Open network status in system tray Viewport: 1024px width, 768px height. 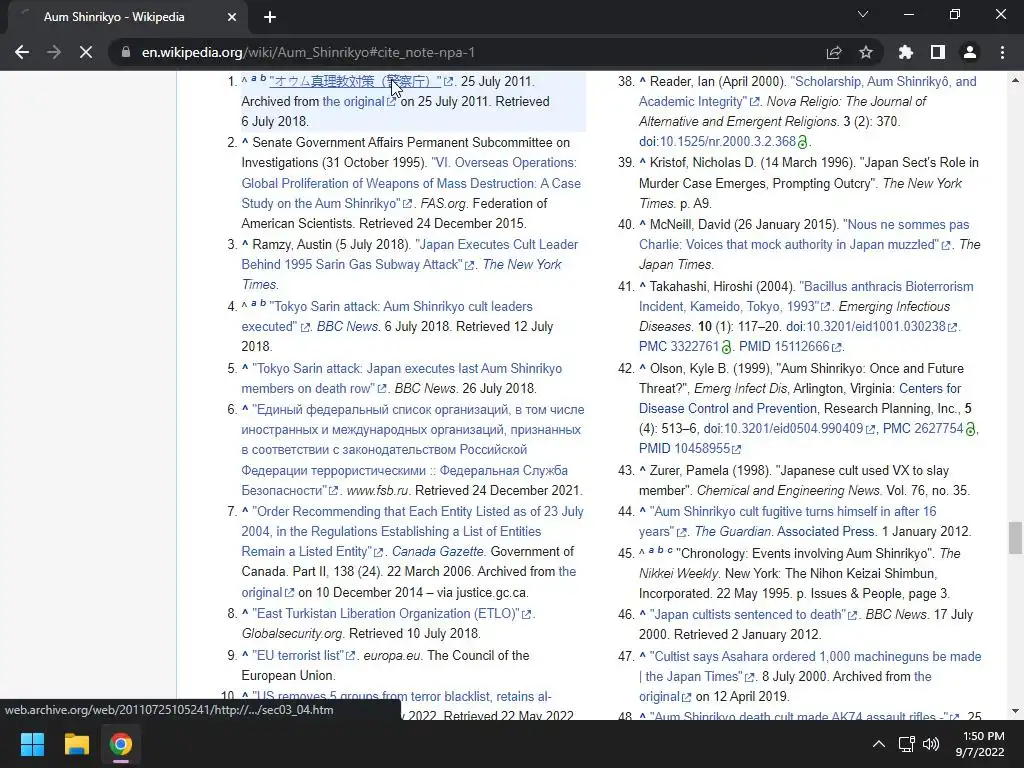tap(906, 744)
